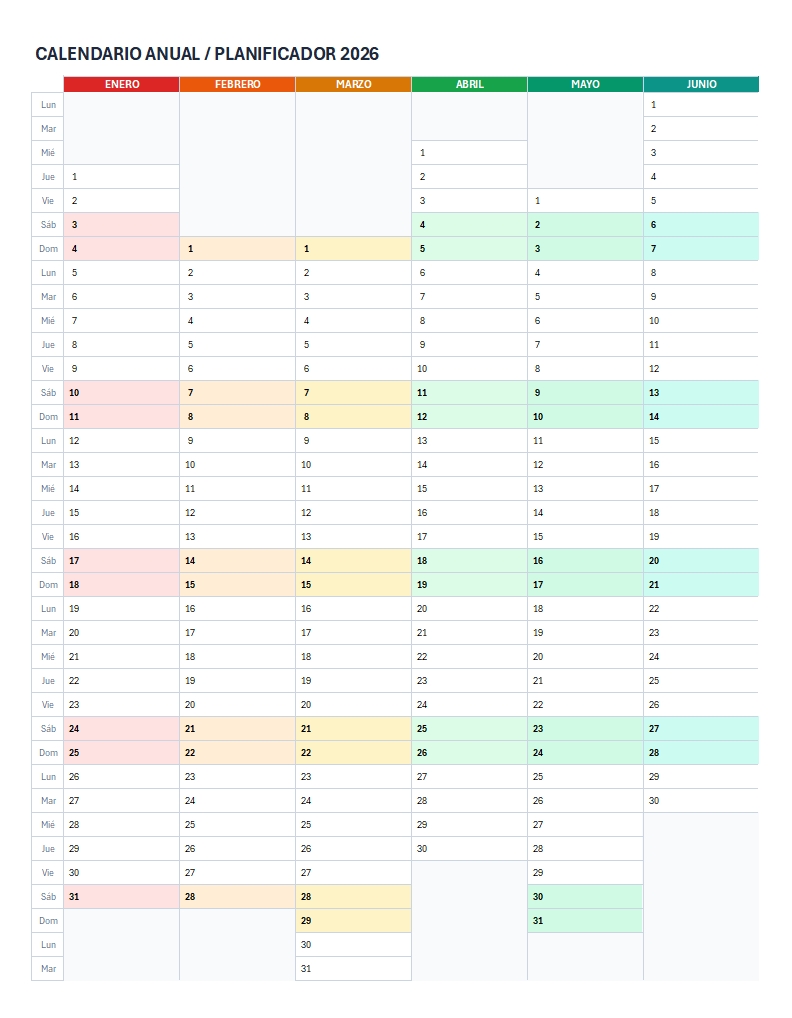The width and height of the screenshot is (792, 1018).
Task: Select the March 31 day cell
Action: (353, 969)
